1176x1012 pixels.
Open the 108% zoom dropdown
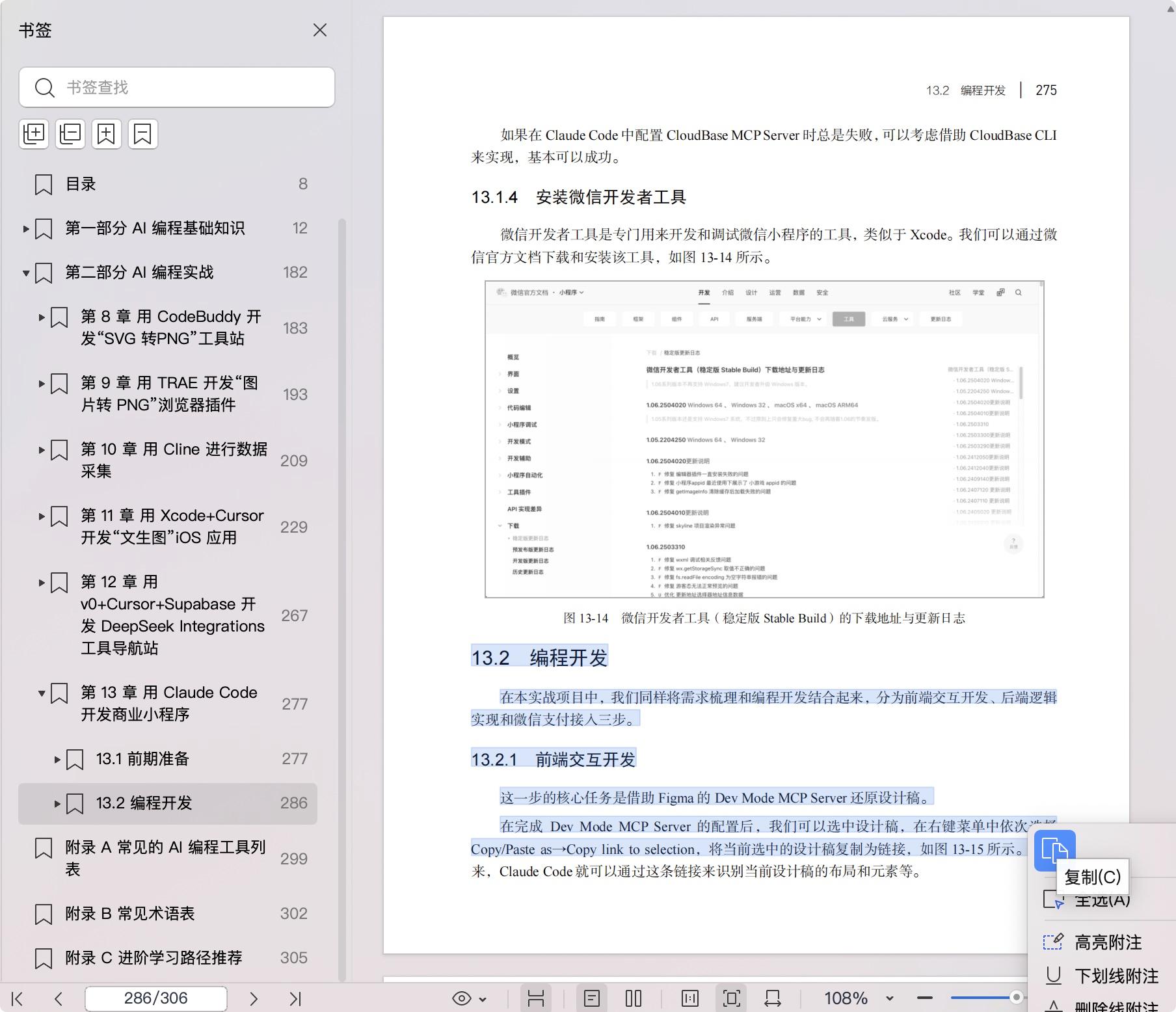(x=889, y=998)
